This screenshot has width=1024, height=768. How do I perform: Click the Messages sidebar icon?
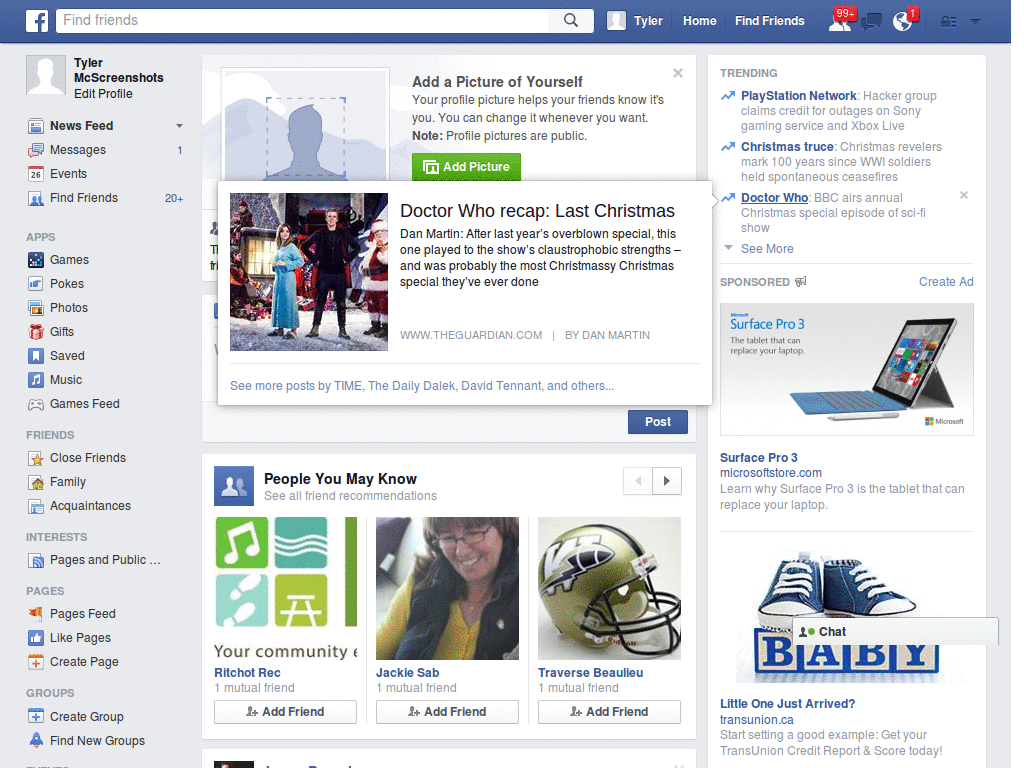(36, 150)
